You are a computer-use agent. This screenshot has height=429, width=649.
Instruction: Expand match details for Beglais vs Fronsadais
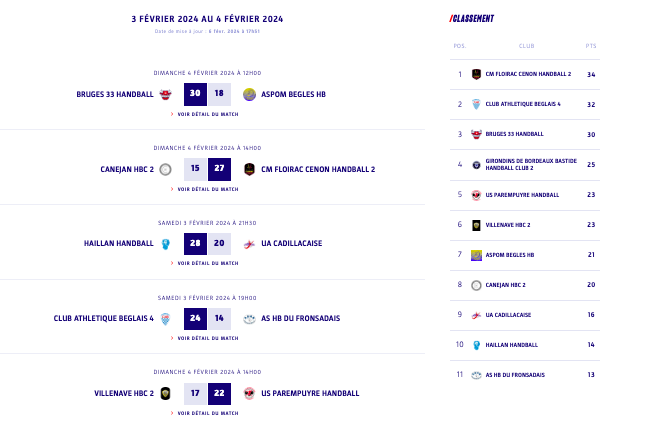click(x=207, y=338)
